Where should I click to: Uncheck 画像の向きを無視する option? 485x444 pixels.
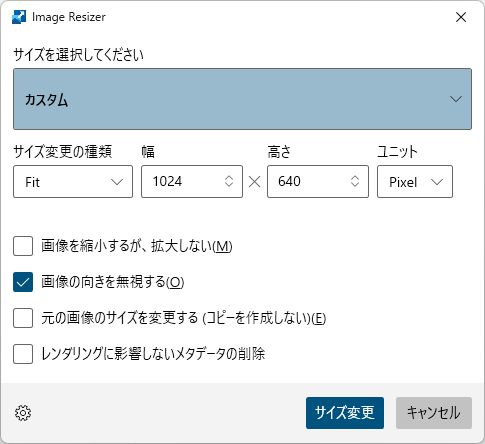[23, 282]
